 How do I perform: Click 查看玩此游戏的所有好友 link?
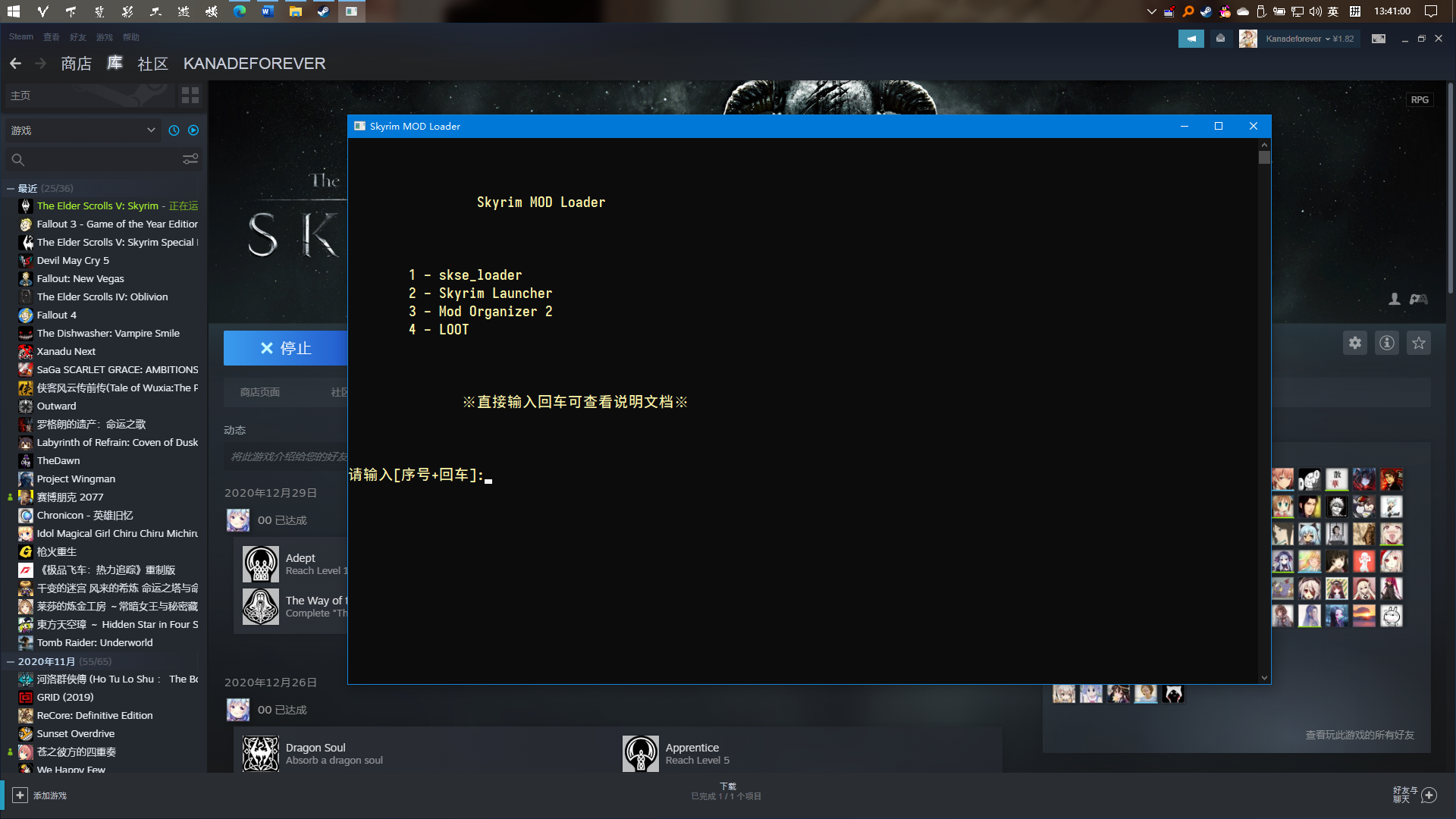[x=1359, y=735]
